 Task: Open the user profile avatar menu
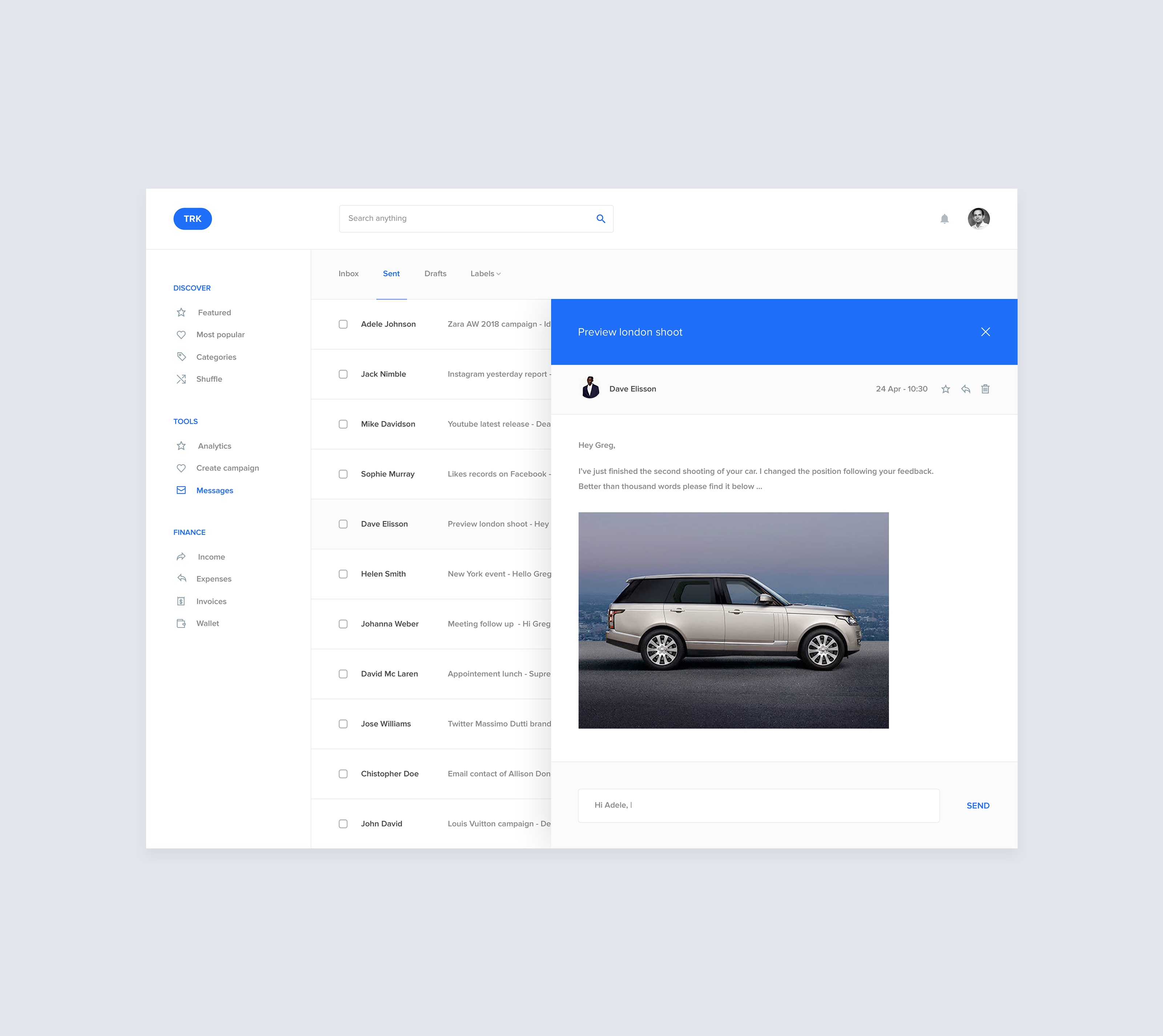(x=980, y=218)
